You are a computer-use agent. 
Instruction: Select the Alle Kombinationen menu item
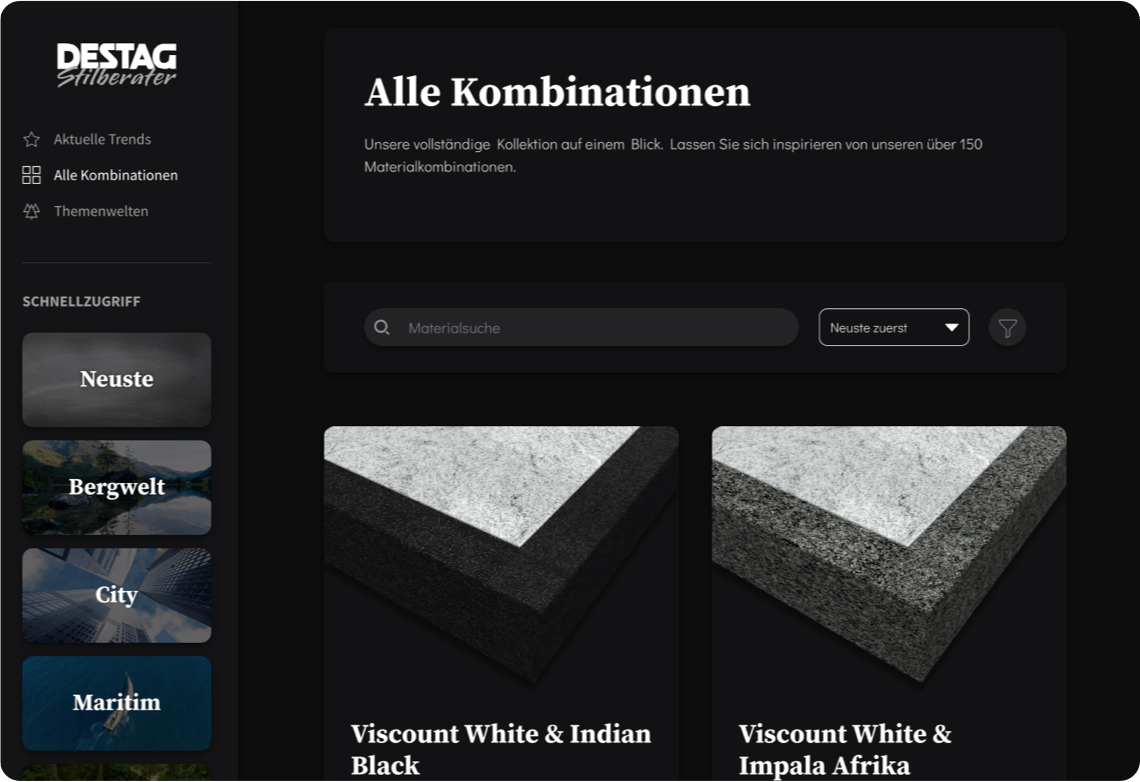pos(116,175)
